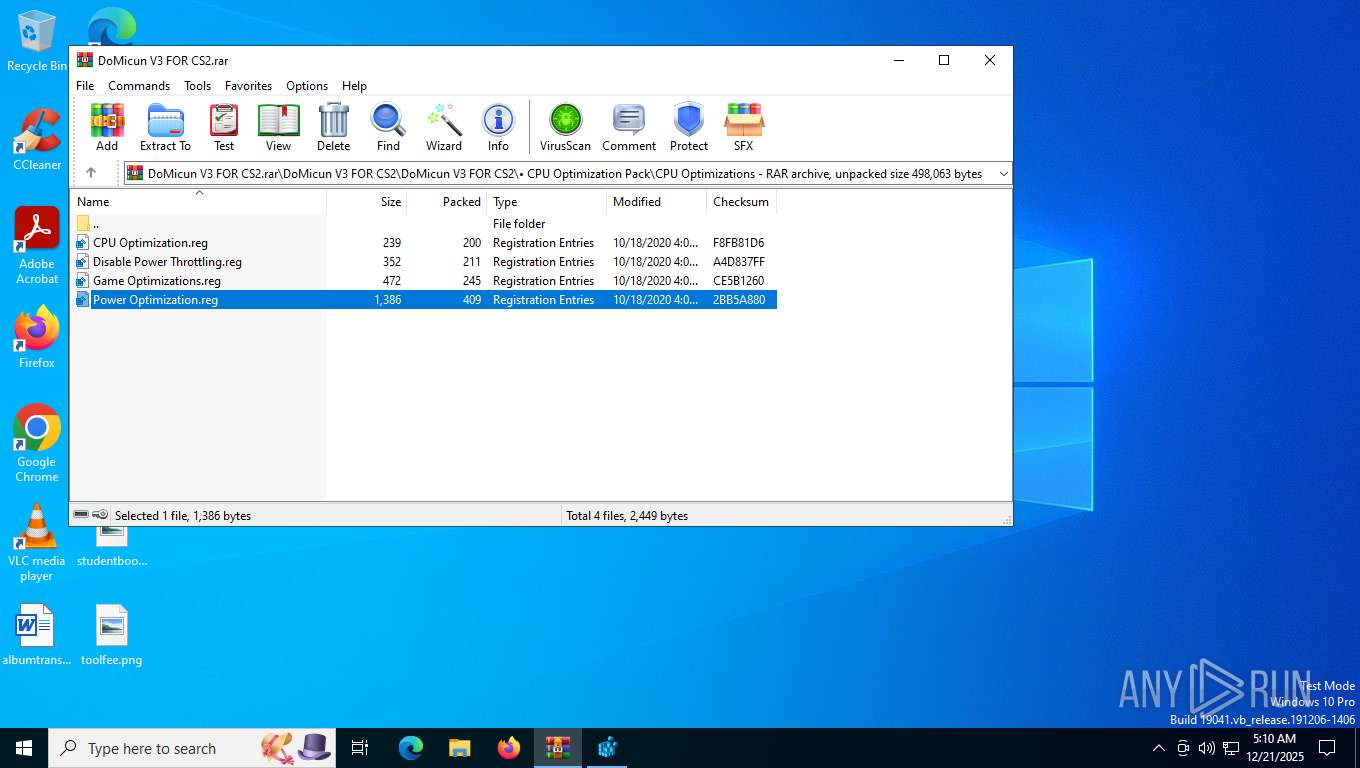Open albumtrans Word document on desktop

click(37, 635)
